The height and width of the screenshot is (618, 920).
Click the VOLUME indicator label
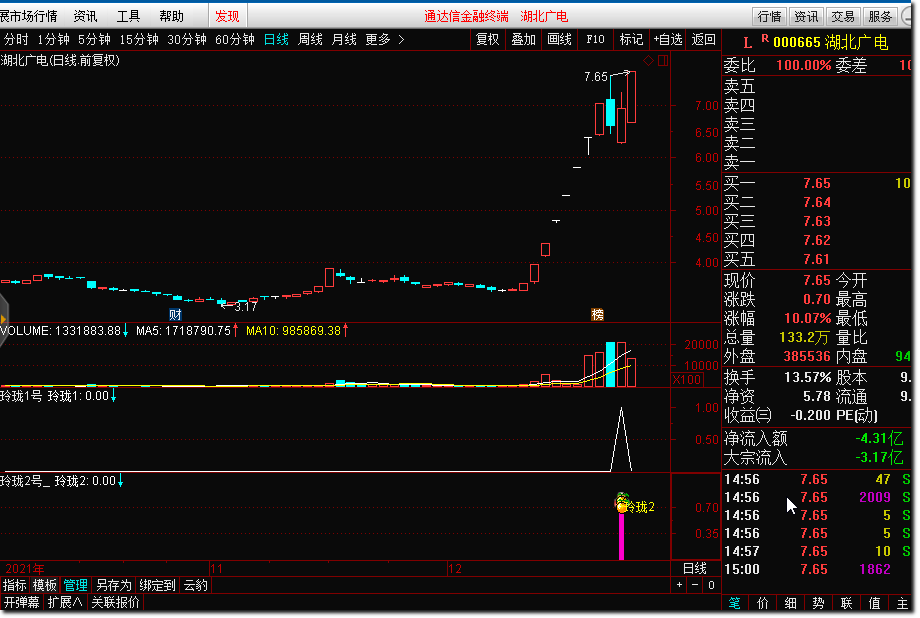point(25,331)
